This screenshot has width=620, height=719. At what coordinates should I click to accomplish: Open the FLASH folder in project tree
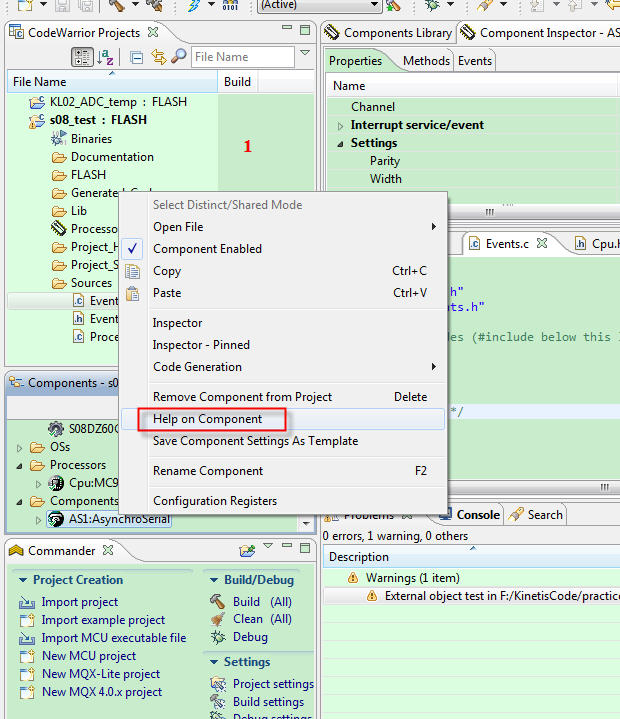[x=88, y=175]
